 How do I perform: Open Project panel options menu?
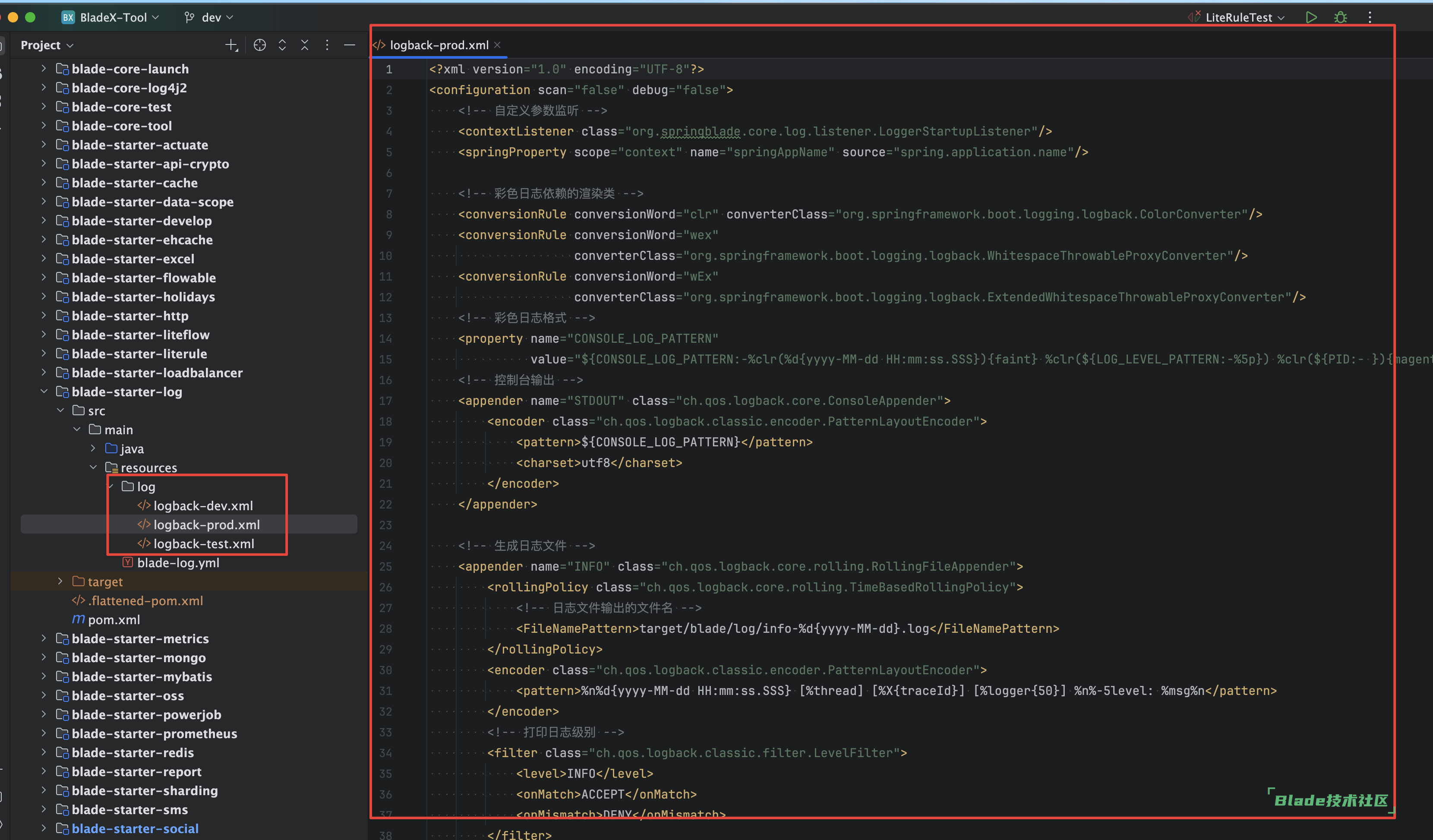coord(327,45)
